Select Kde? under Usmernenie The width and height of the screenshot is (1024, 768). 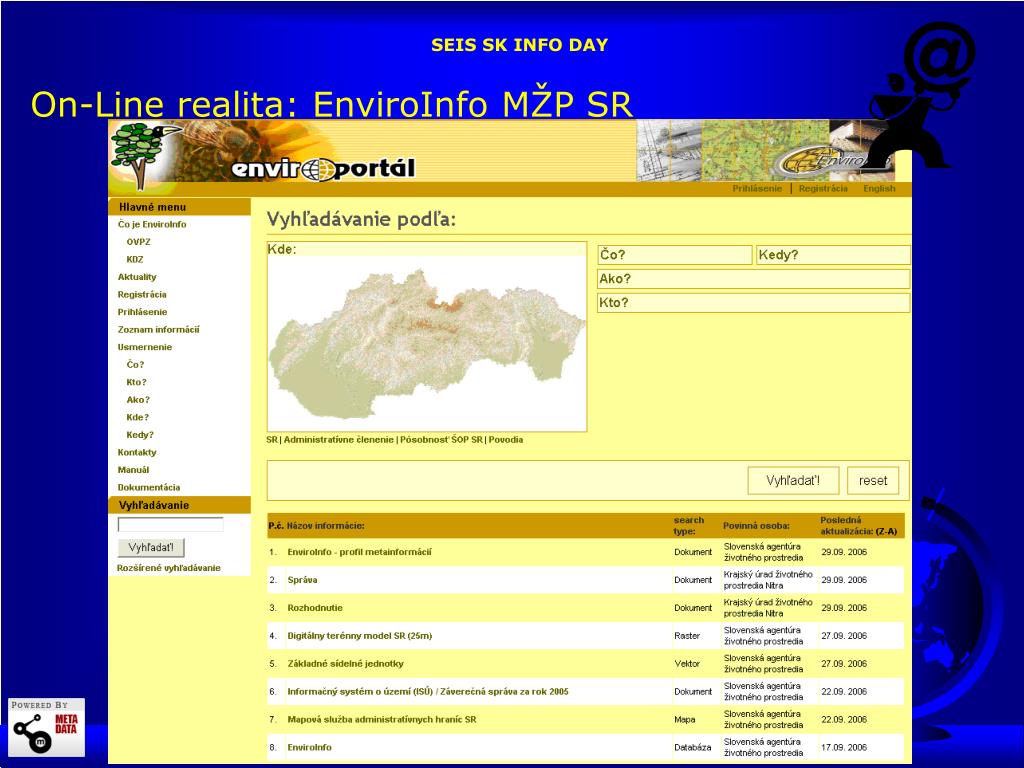click(x=138, y=418)
